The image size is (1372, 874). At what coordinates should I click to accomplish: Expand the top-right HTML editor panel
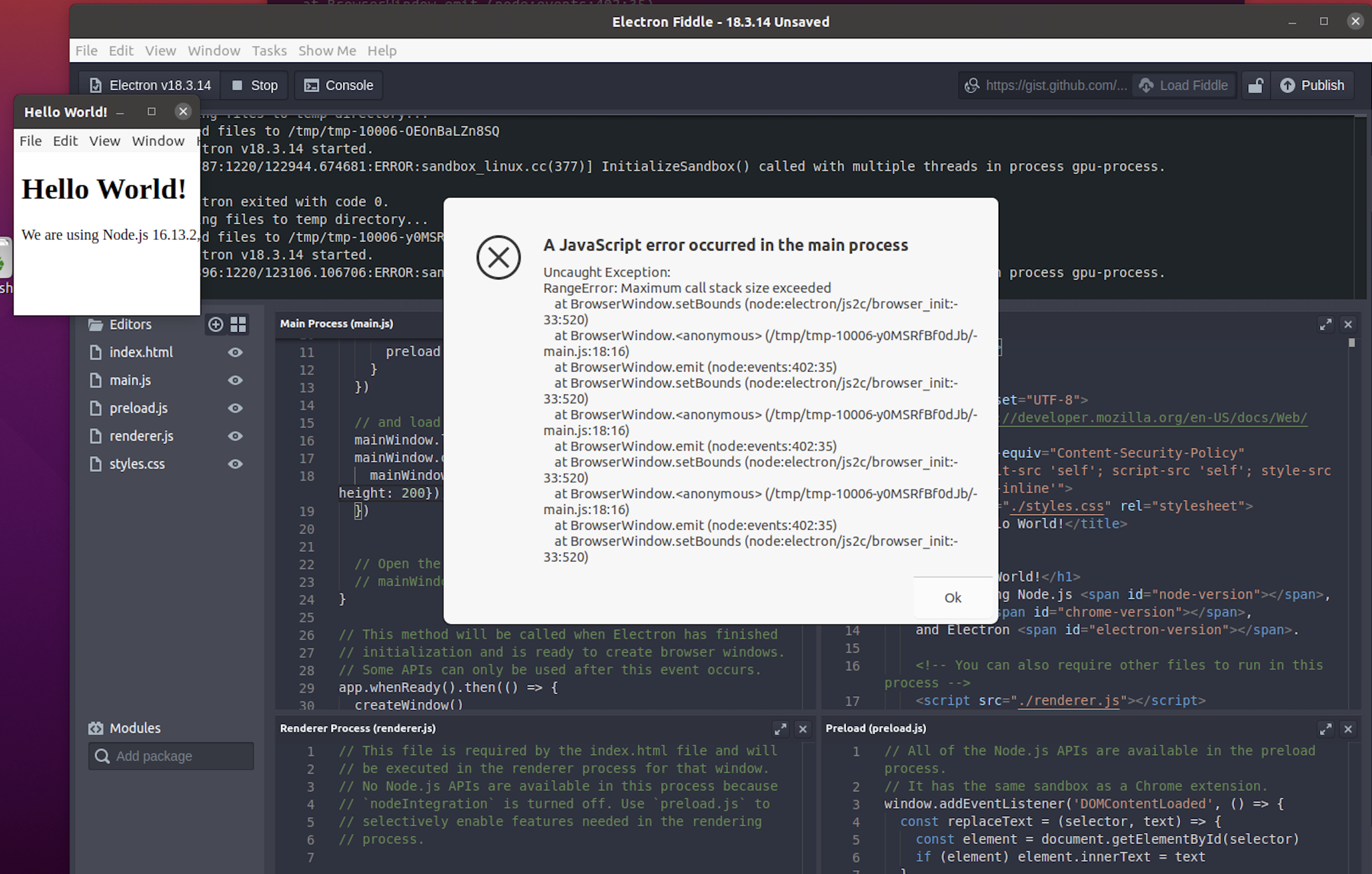click(x=1325, y=324)
